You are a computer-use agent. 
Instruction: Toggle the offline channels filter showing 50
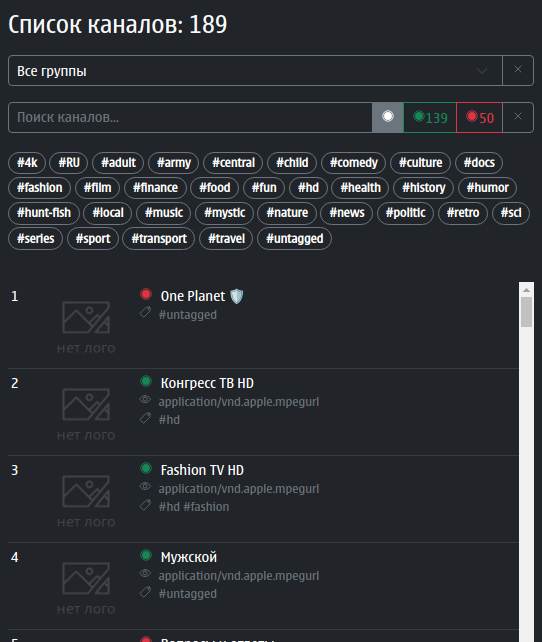coord(479,117)
